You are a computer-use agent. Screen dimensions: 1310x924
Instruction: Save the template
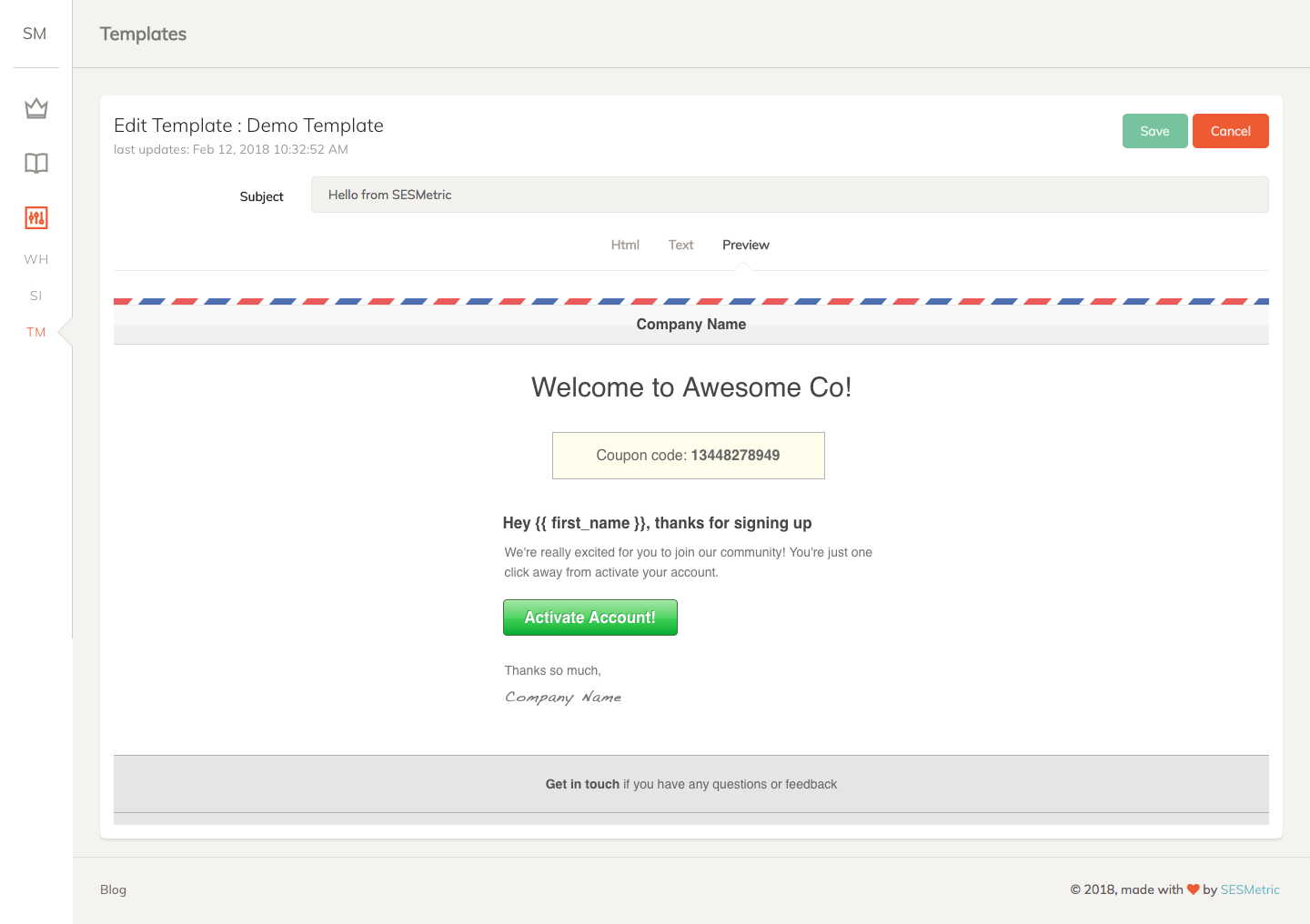point(1155,131)
